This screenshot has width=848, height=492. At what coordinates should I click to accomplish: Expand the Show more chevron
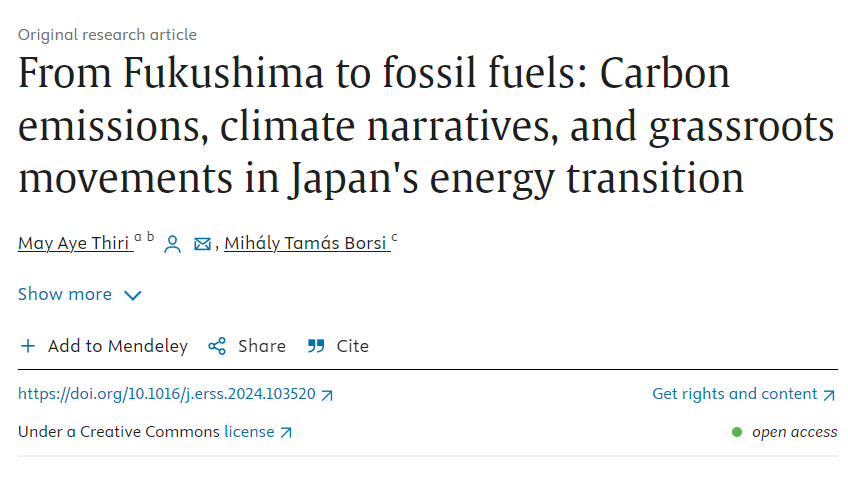click(x=133, y=295)
